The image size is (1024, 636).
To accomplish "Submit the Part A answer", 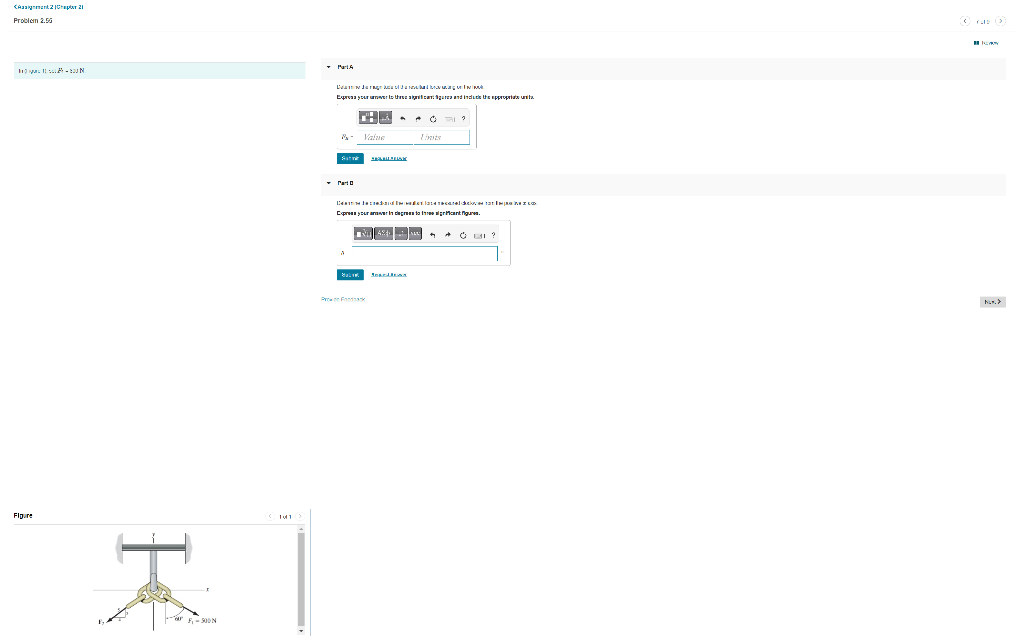I will coord(350,159).
